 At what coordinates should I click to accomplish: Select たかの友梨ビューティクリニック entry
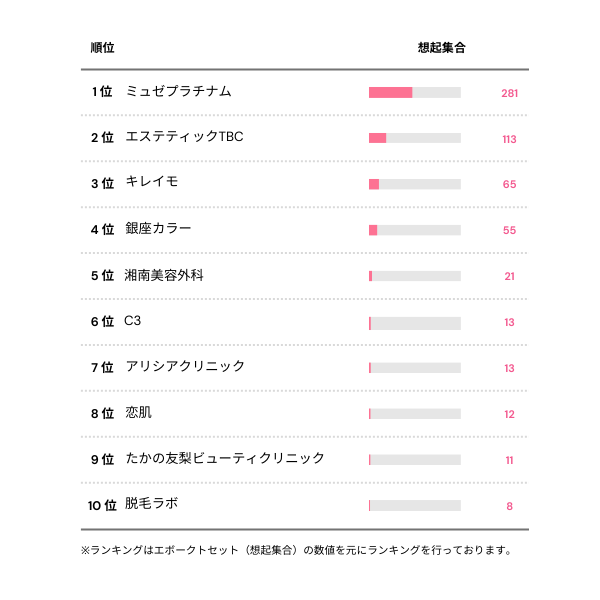[225, 459]
